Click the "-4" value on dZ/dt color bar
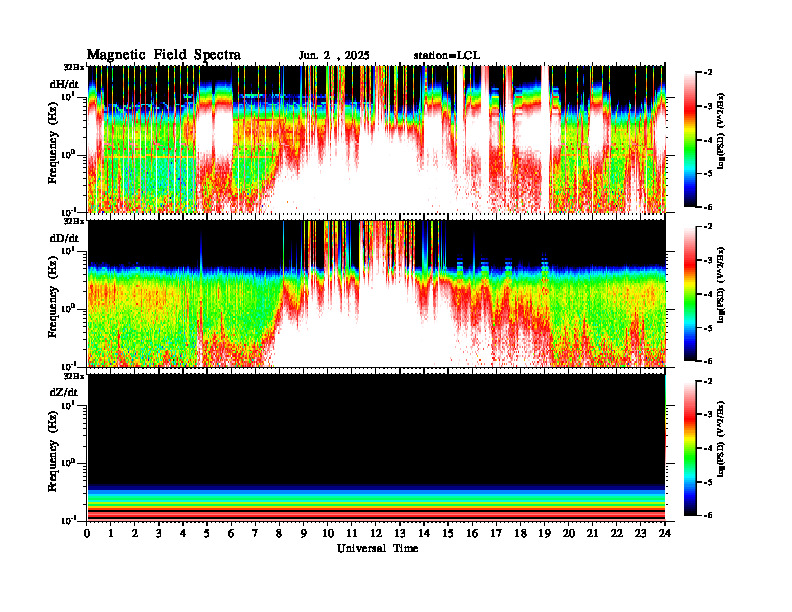 708,448
